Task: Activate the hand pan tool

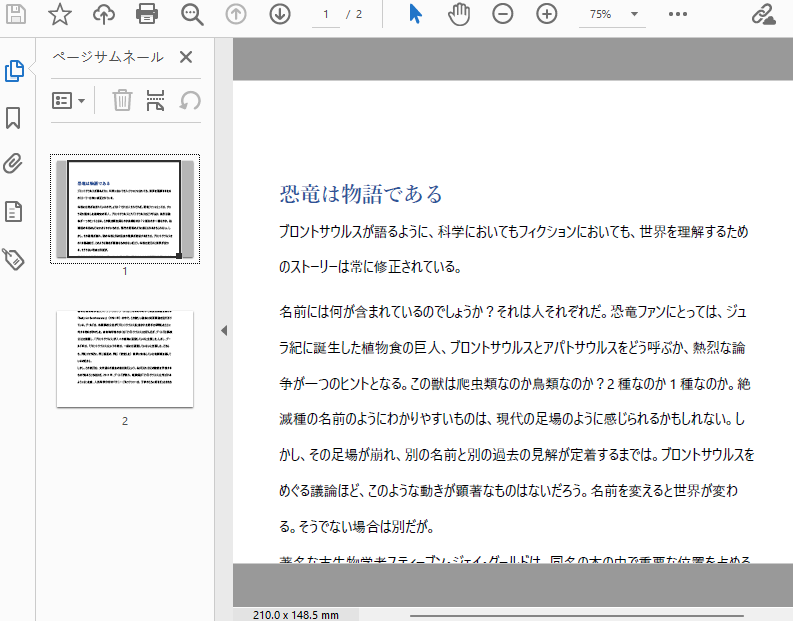Action: (x=459, y=14)
